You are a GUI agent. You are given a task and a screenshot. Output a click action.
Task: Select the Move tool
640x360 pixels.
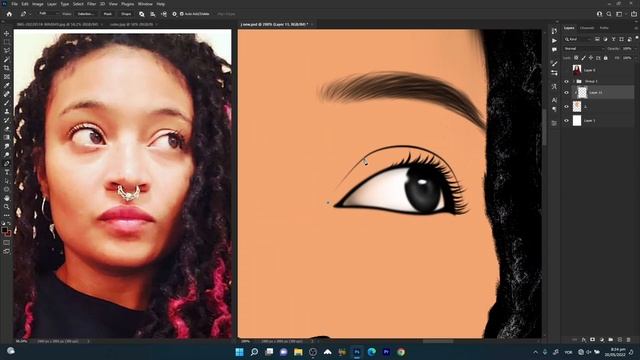pos(7,33)
